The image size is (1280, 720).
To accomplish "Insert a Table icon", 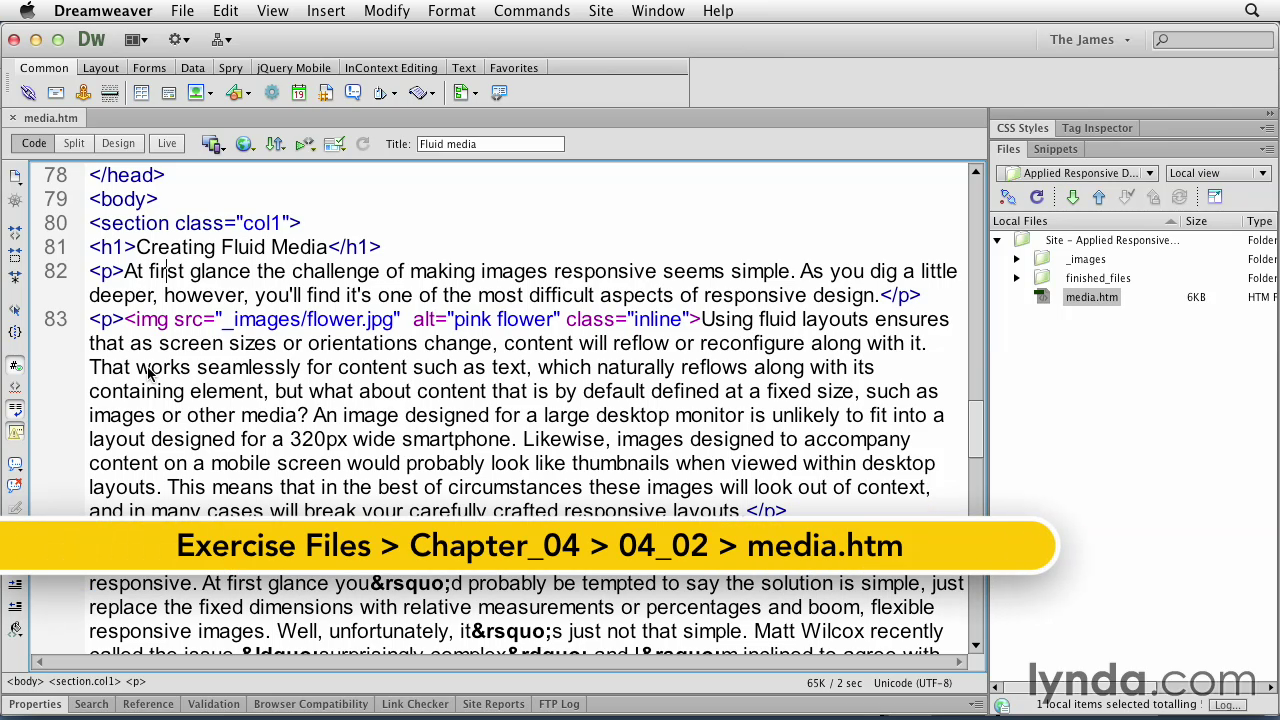I will click(x=141, y=93).
